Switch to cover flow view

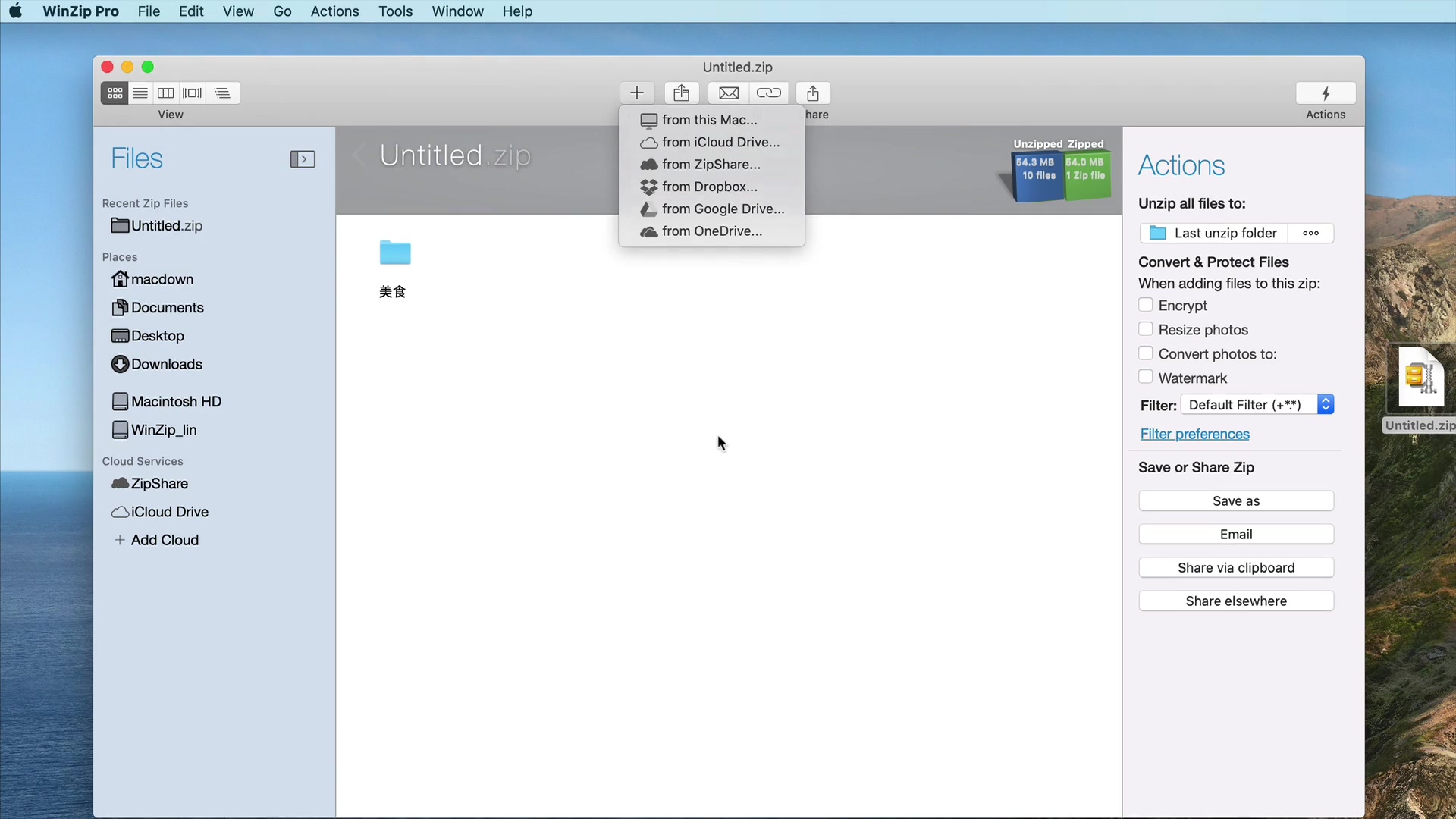click(193, 93)
